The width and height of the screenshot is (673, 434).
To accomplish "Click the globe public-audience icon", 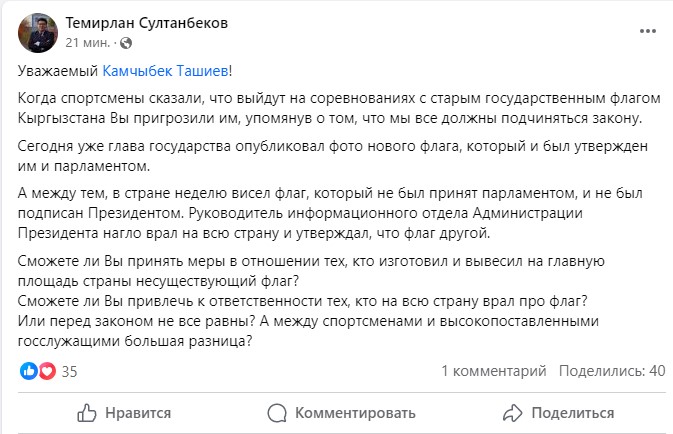I will click(124, 43).
